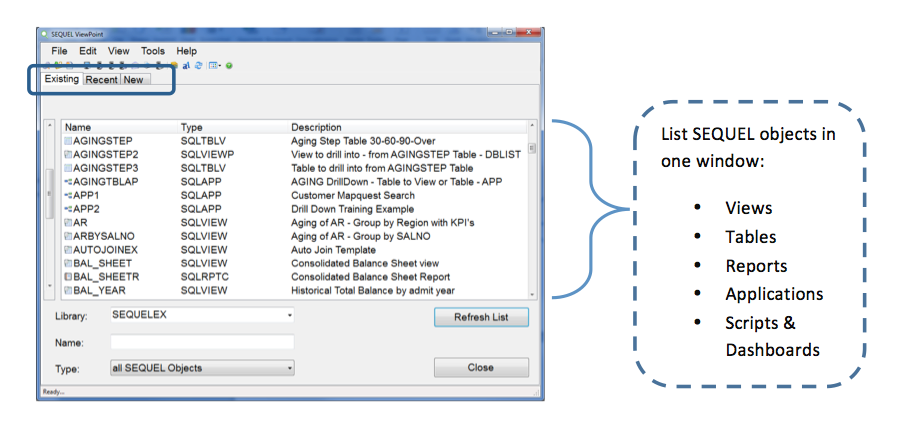Click the 'Ready...' status bar text
Screen dimensions: 902x437
[53, 393]
